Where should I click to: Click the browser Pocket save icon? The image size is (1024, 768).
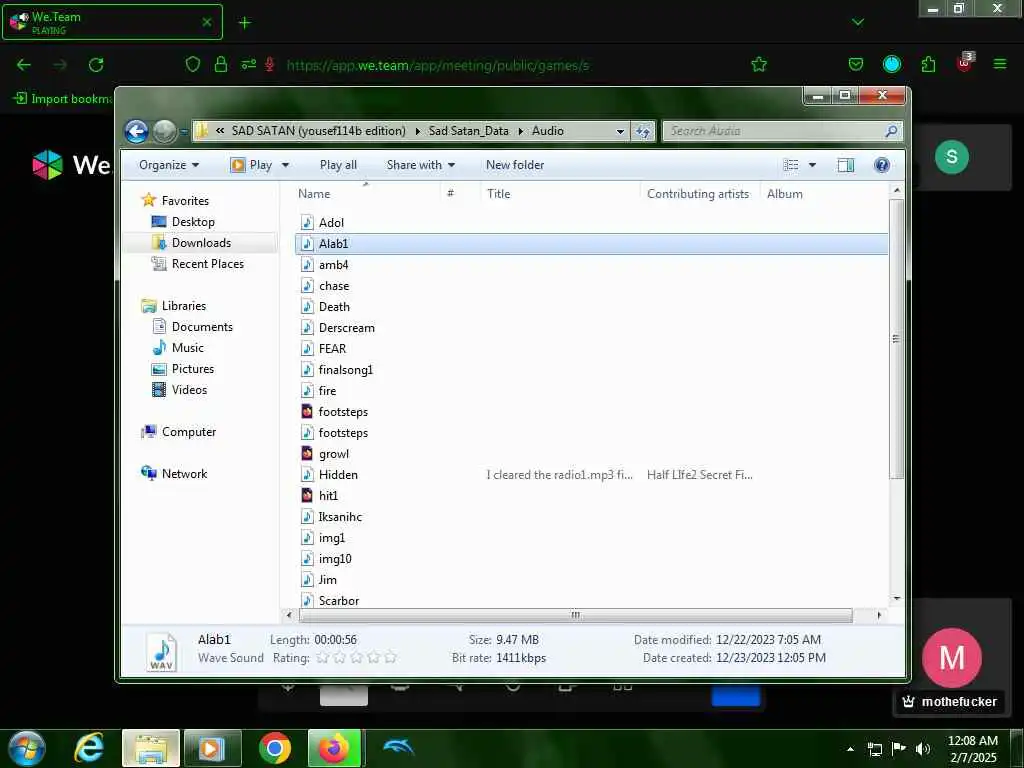(856, 65)
